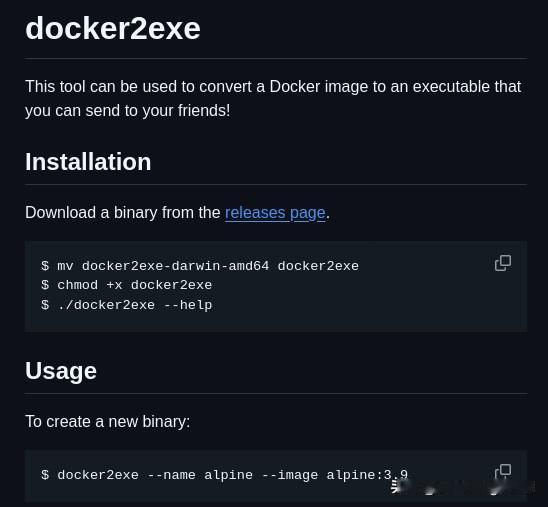The image size is (548, 507).
Task: Click the '--help' flag text
Action: click(x=188, y=305)
